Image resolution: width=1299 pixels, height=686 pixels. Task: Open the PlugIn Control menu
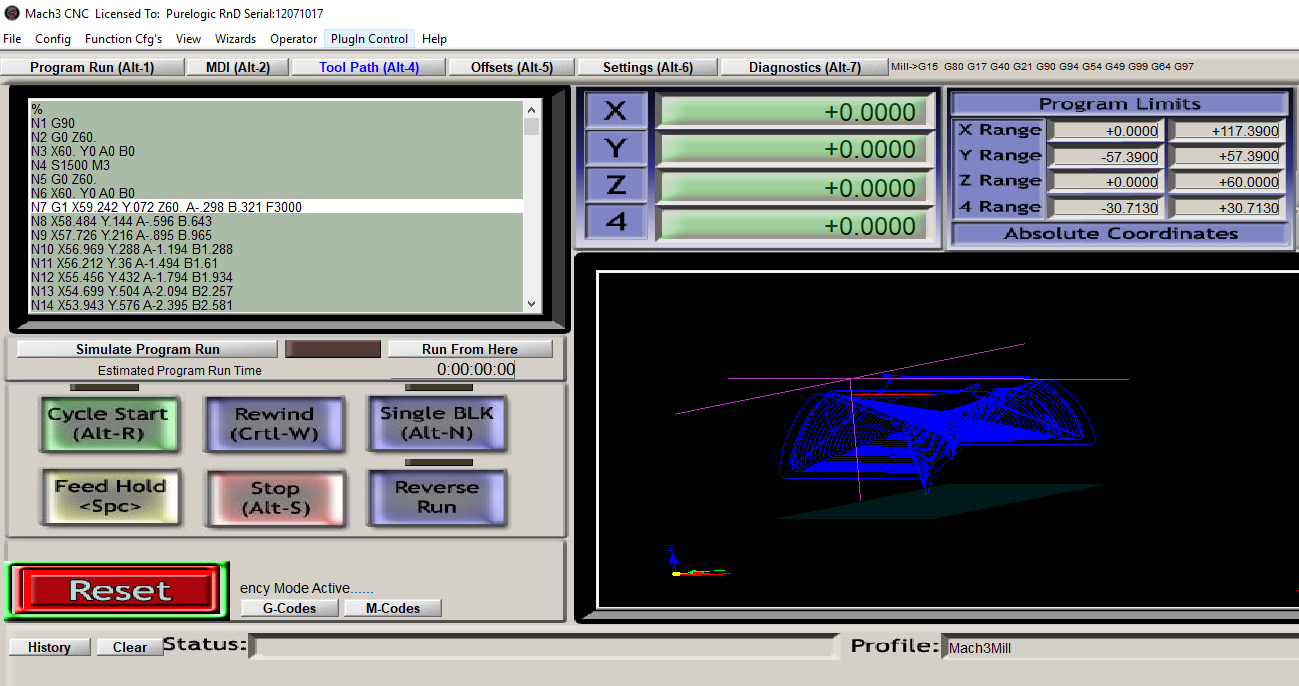[370, 39]
